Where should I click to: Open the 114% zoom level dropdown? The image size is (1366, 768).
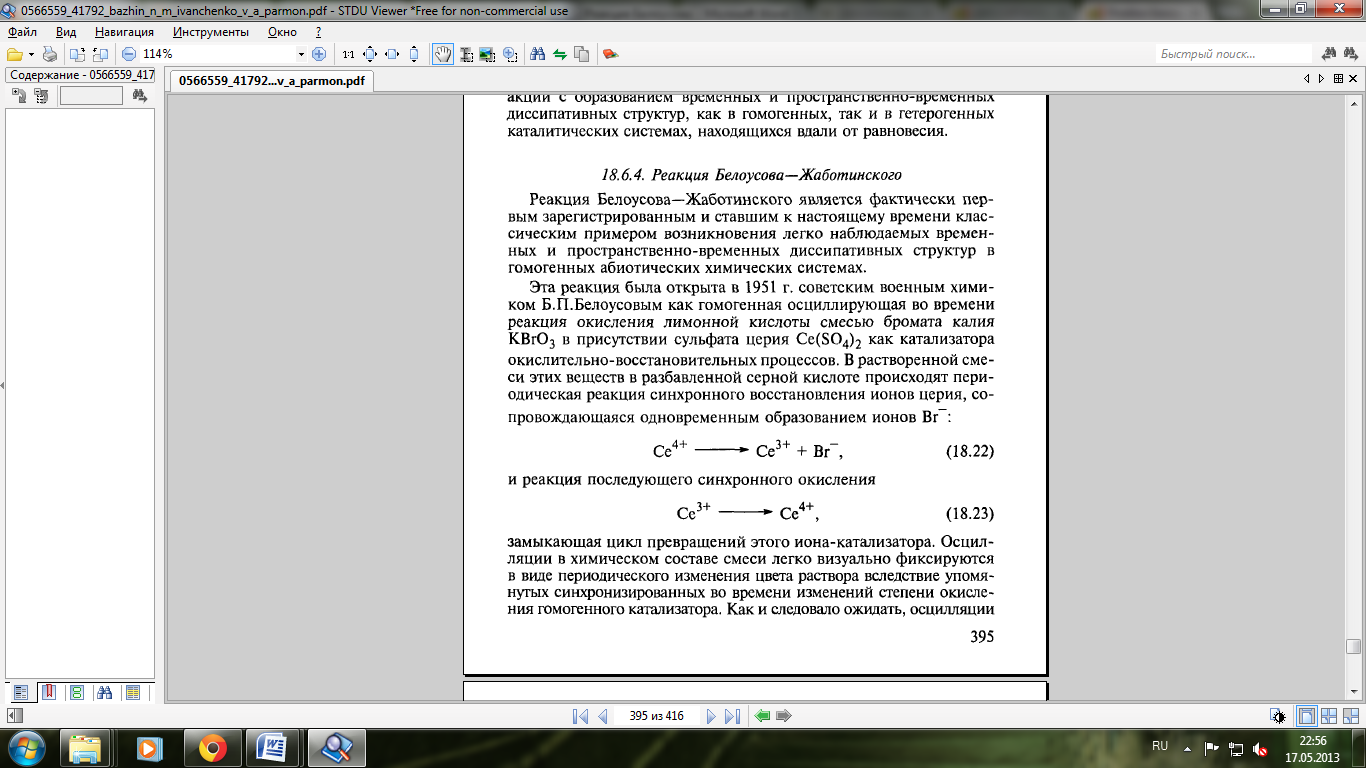(302, 54)
